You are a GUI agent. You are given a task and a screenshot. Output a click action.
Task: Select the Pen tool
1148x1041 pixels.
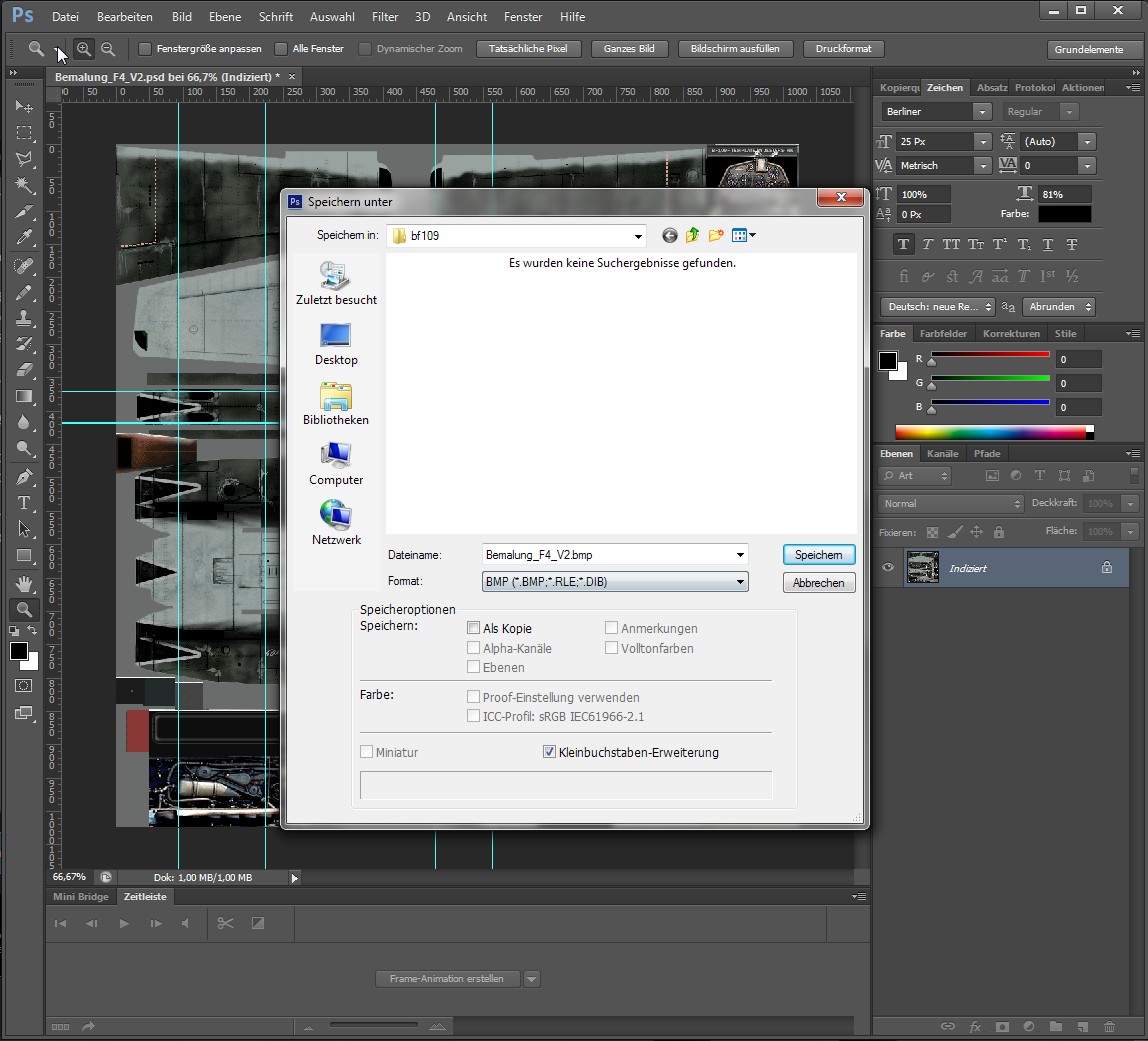point(24,477)
